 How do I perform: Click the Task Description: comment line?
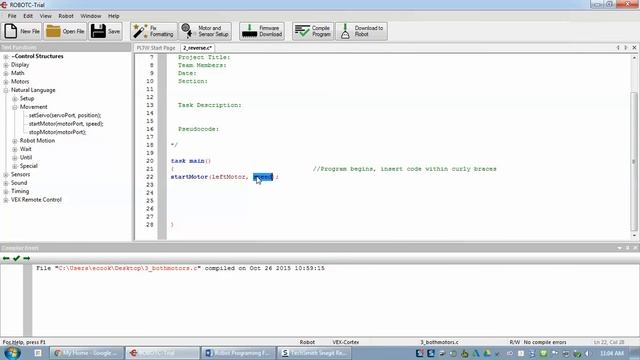209,105
